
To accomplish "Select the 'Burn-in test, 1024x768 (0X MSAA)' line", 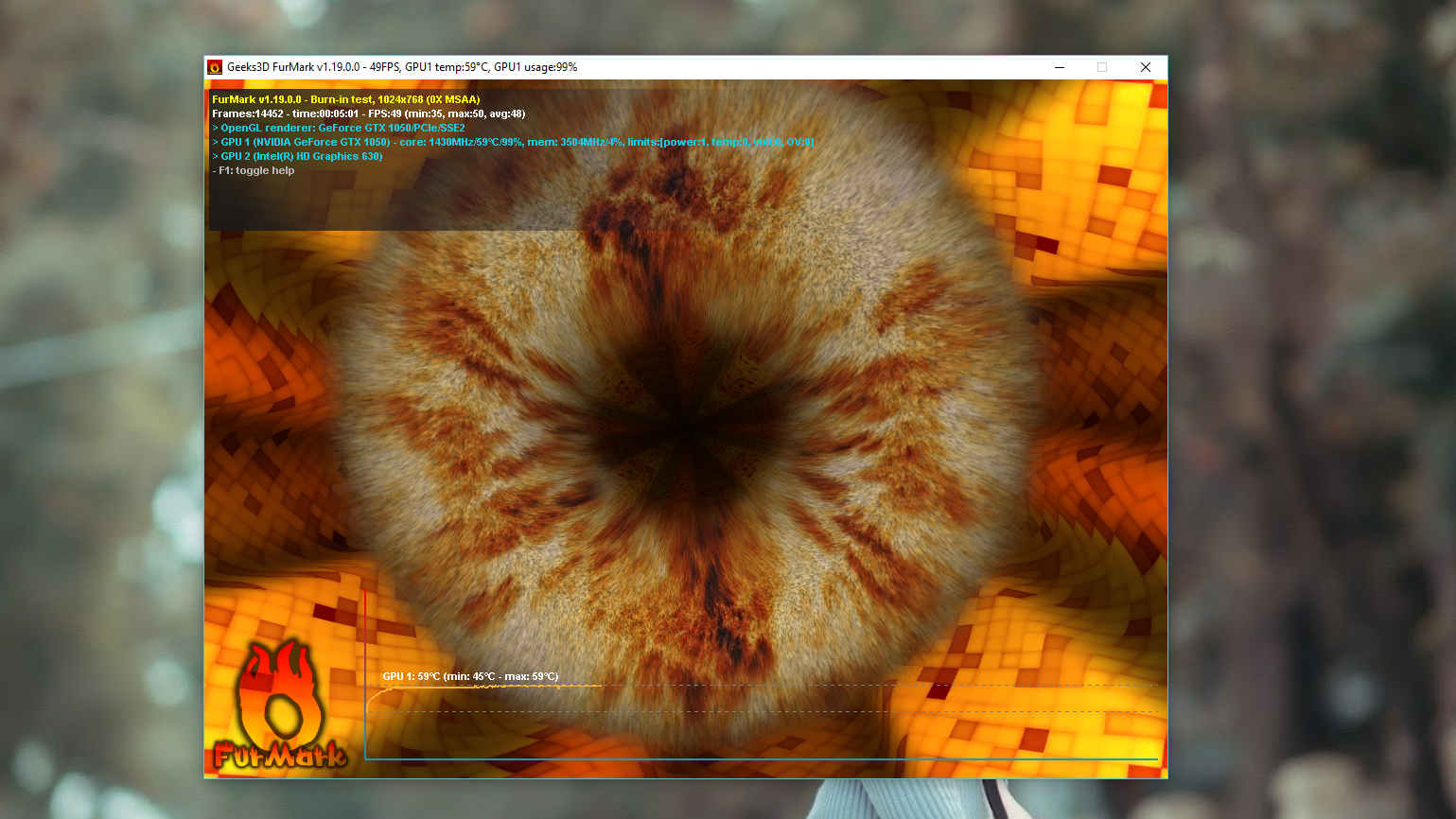I will coord(346,99).
